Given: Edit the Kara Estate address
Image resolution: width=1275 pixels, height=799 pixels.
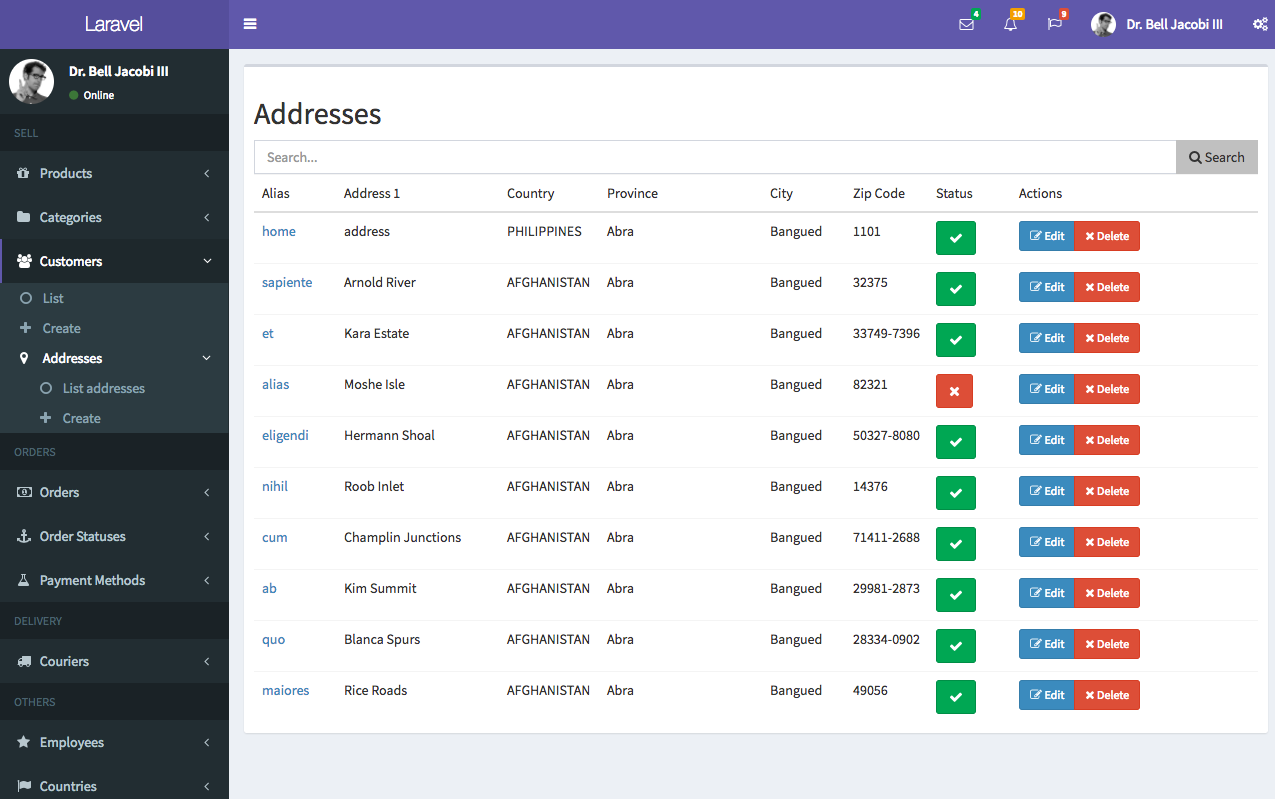Looking at the screenshot, I should click(1046, 338).
